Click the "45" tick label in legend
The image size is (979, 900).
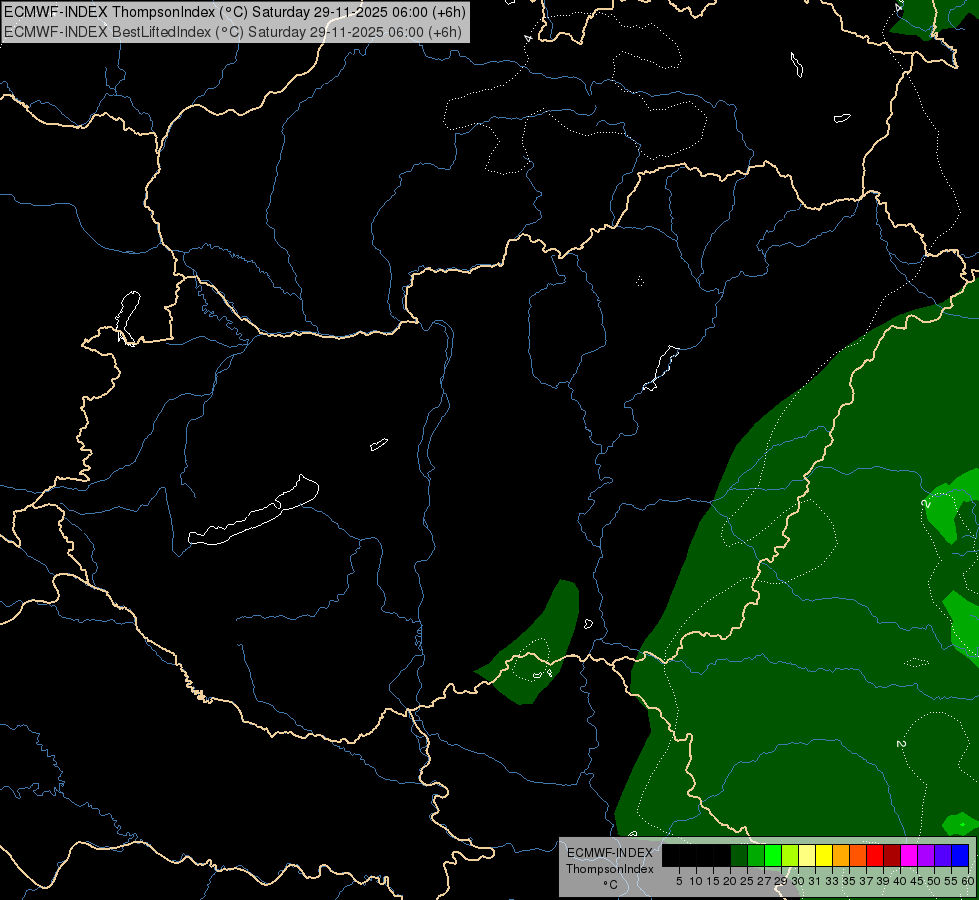(x=917, y=881)
